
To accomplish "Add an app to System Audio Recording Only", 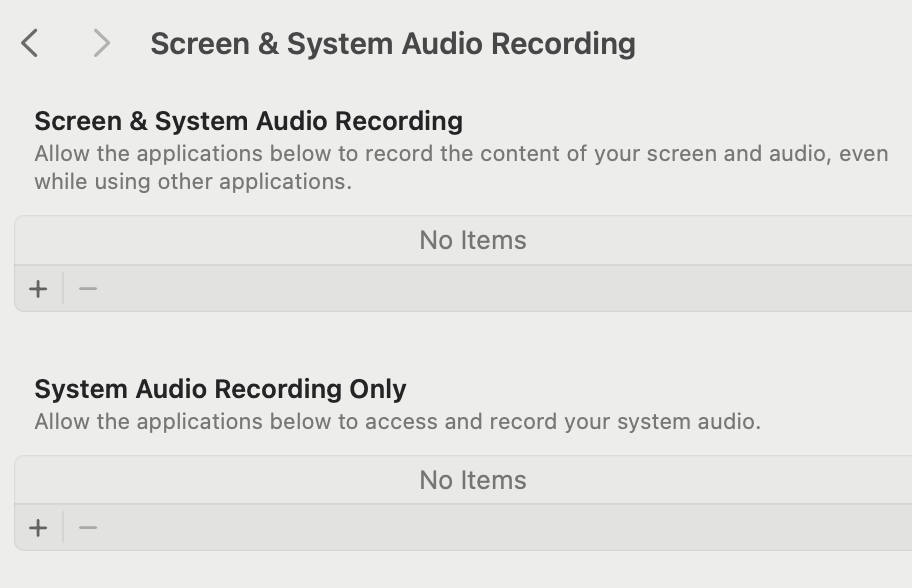I will click(x=38, y=528).
